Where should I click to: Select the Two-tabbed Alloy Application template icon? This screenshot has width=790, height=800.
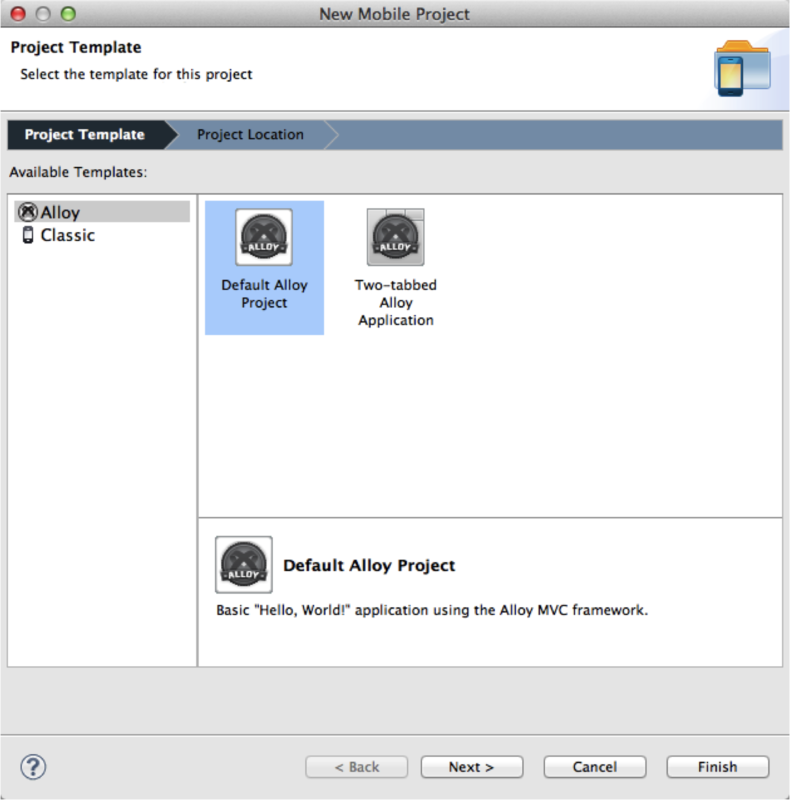[x=396, y=237]
